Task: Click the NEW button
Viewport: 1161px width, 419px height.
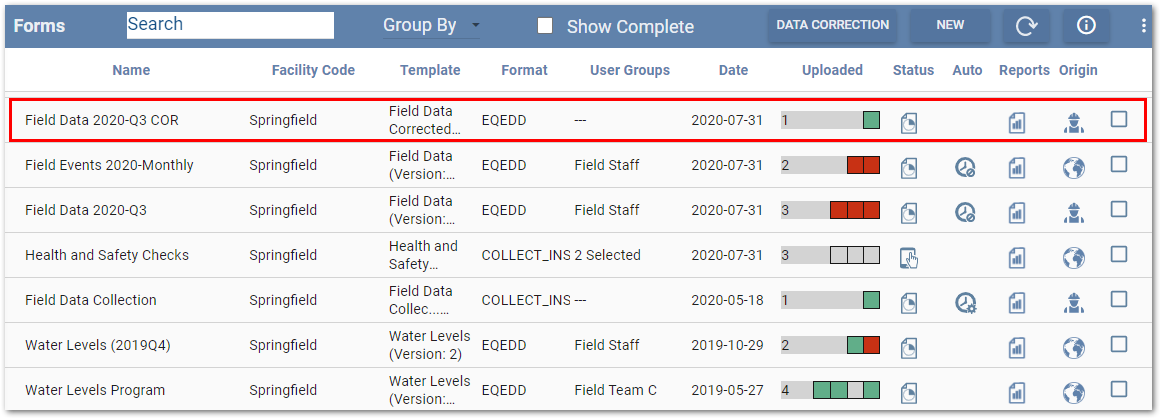Action: point(949,26)
